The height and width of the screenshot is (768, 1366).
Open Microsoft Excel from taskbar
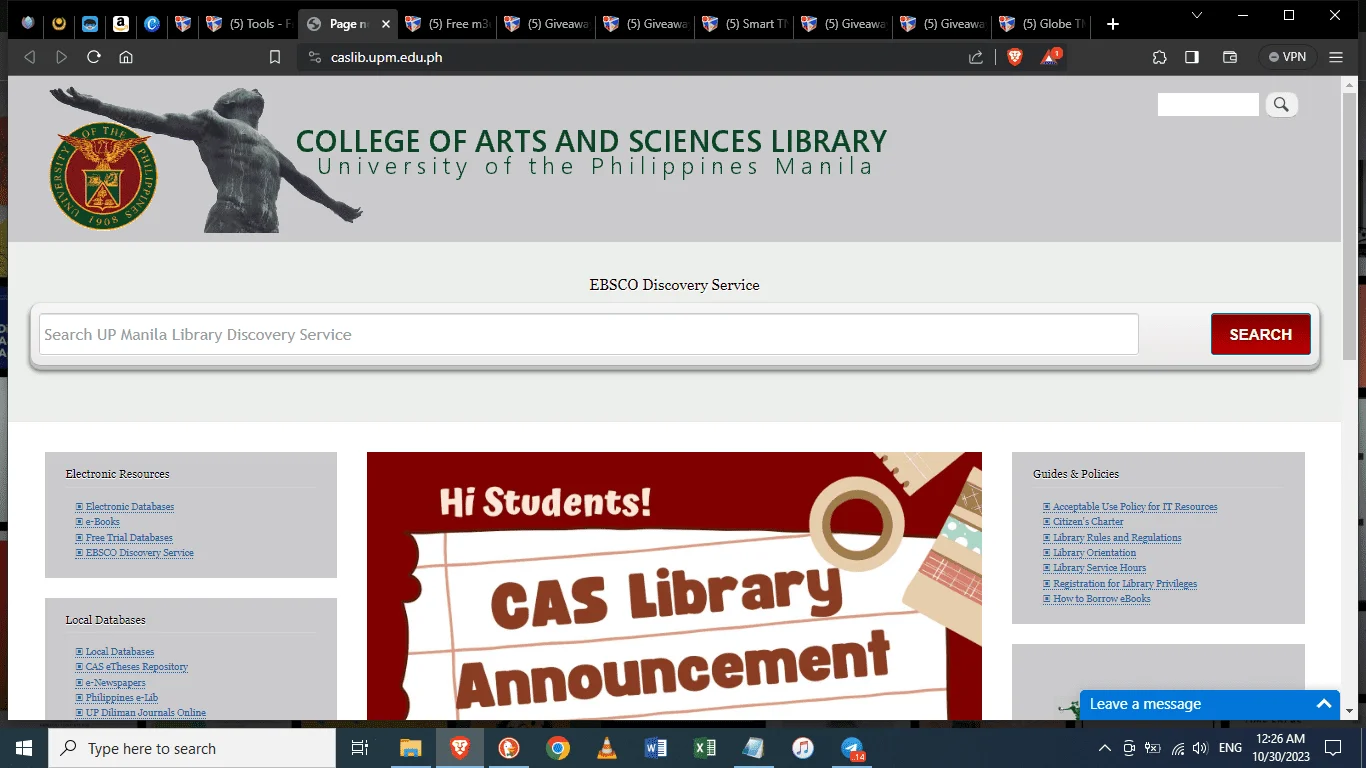point(705,748)
